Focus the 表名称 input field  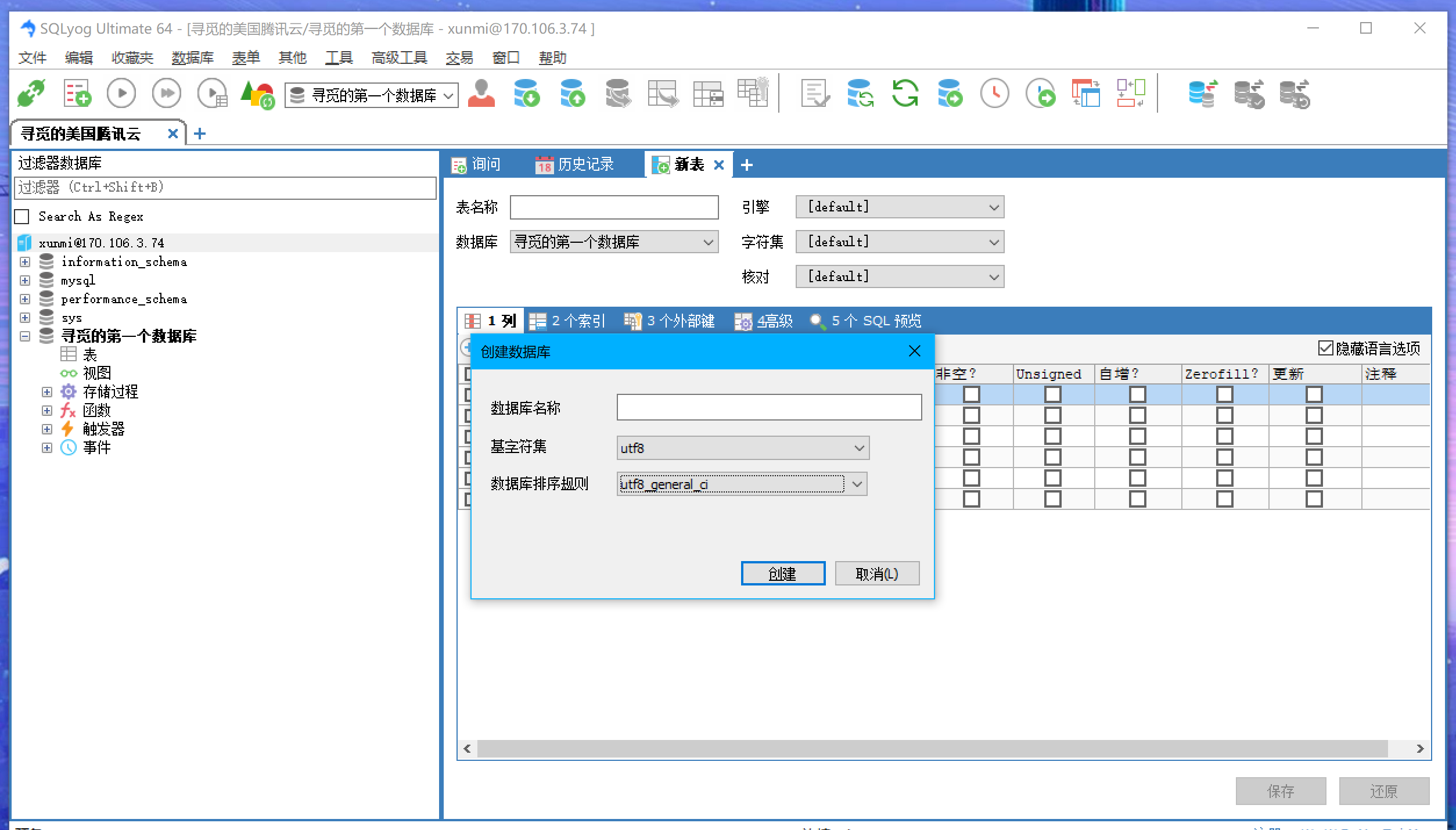click(614, 207)
